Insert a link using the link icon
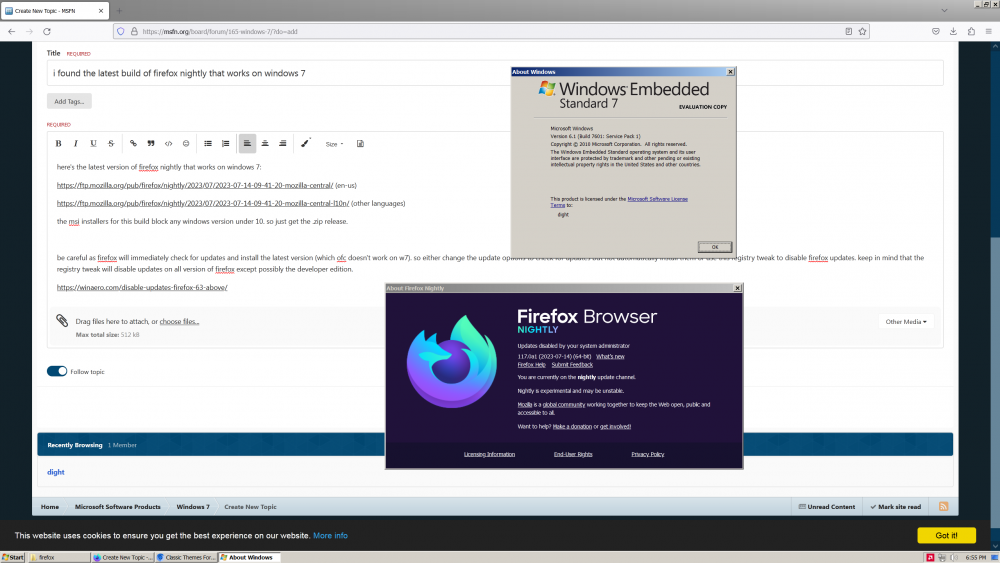Screen dimensions: 1000x563 133,144
